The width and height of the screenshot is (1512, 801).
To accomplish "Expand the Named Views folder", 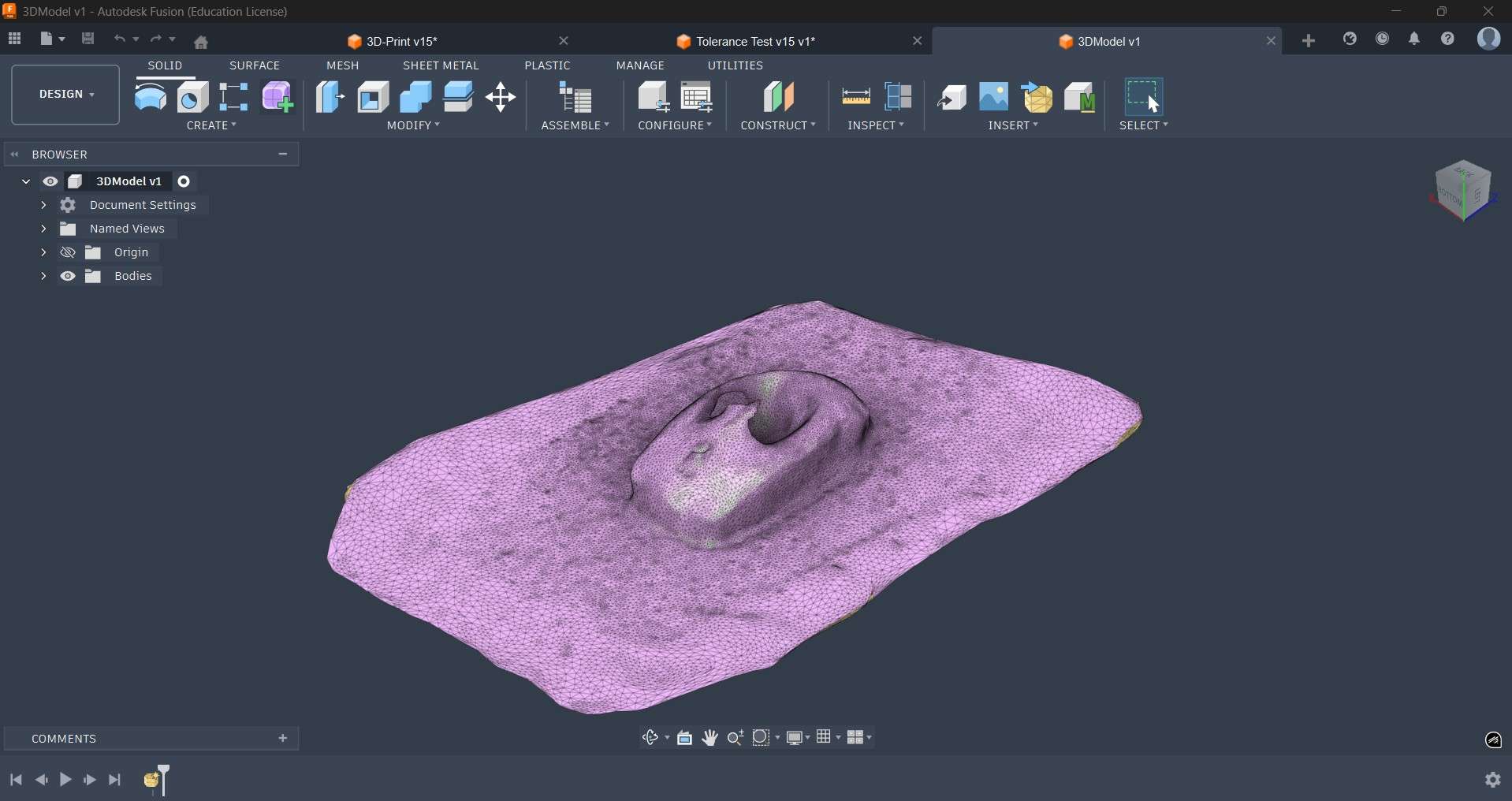I will pos(44,229).
